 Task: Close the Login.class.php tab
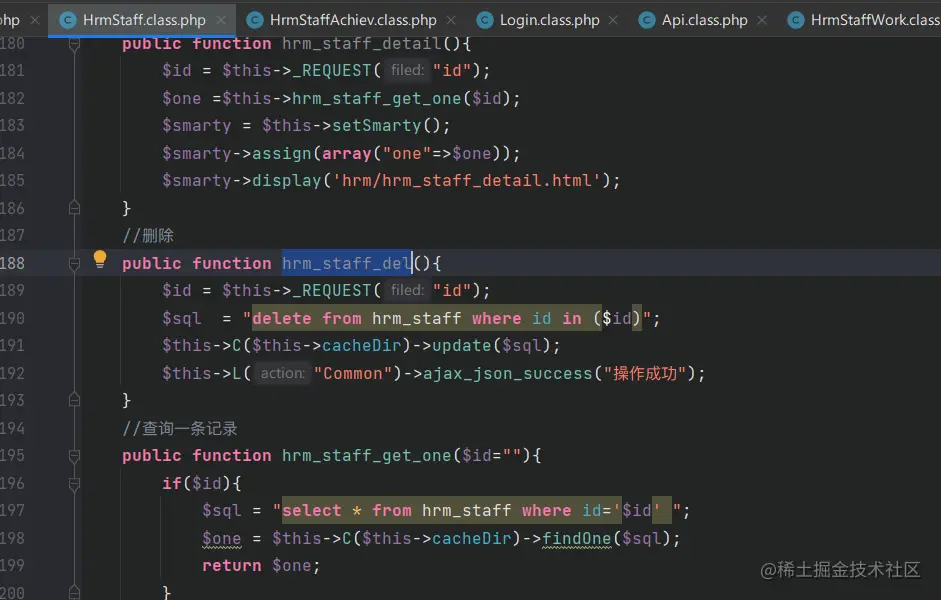click(613, 20)
